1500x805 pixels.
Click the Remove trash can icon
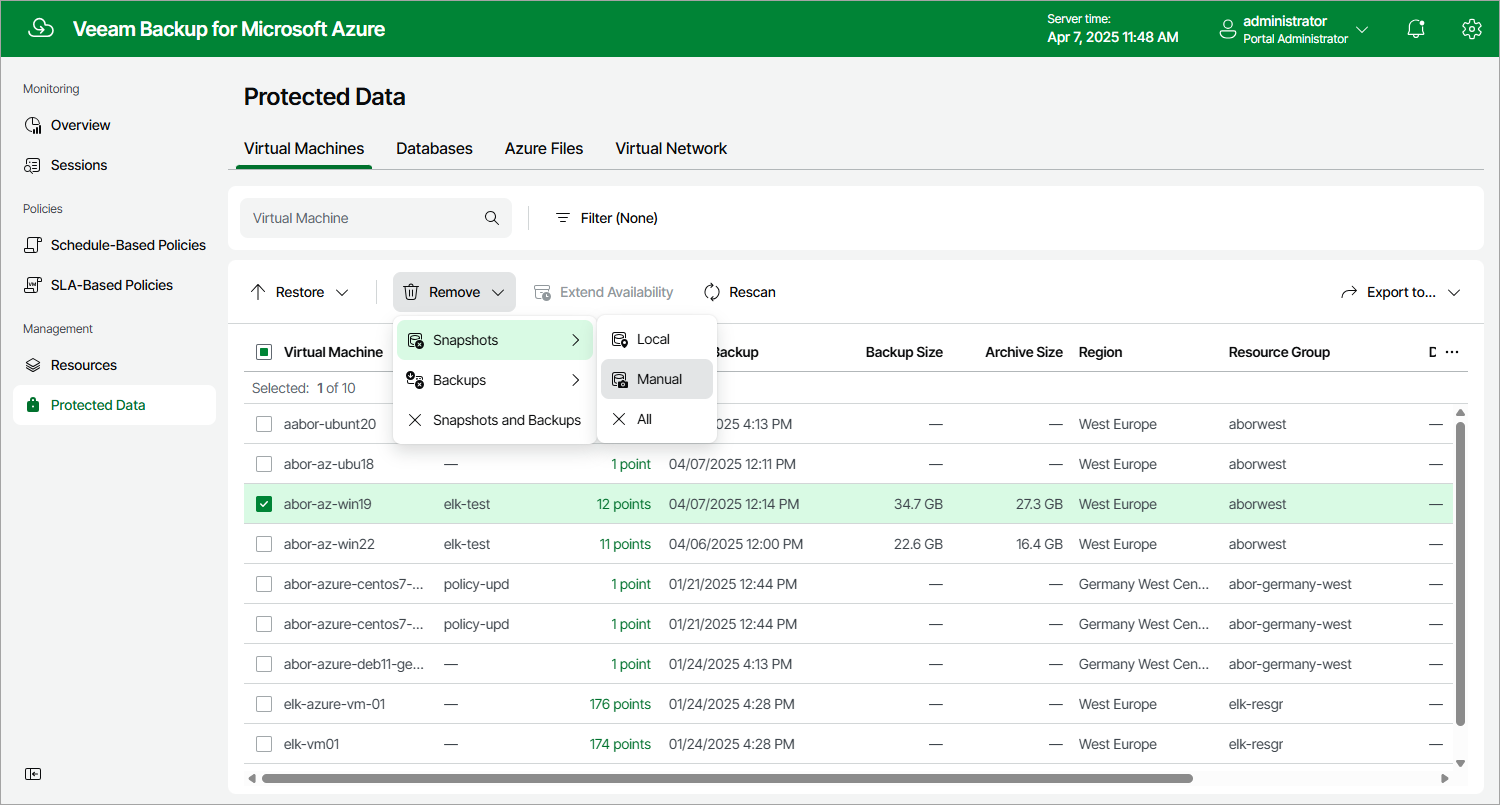pyautogui.click(x=411, y=292)
